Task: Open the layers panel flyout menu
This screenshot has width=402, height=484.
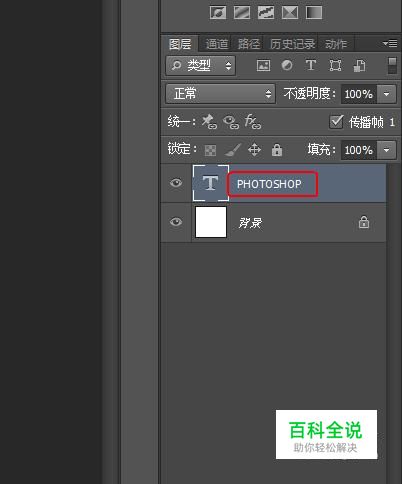Action: tap(390, 43)
